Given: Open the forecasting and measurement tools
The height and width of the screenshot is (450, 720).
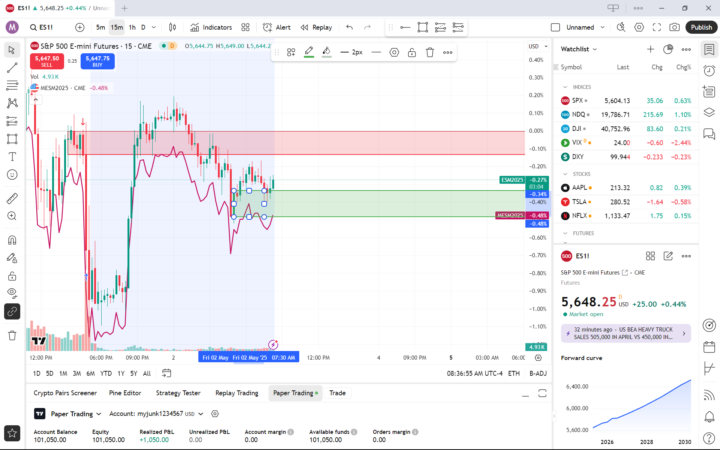Looking at the screenshot, I should [12, 121].
